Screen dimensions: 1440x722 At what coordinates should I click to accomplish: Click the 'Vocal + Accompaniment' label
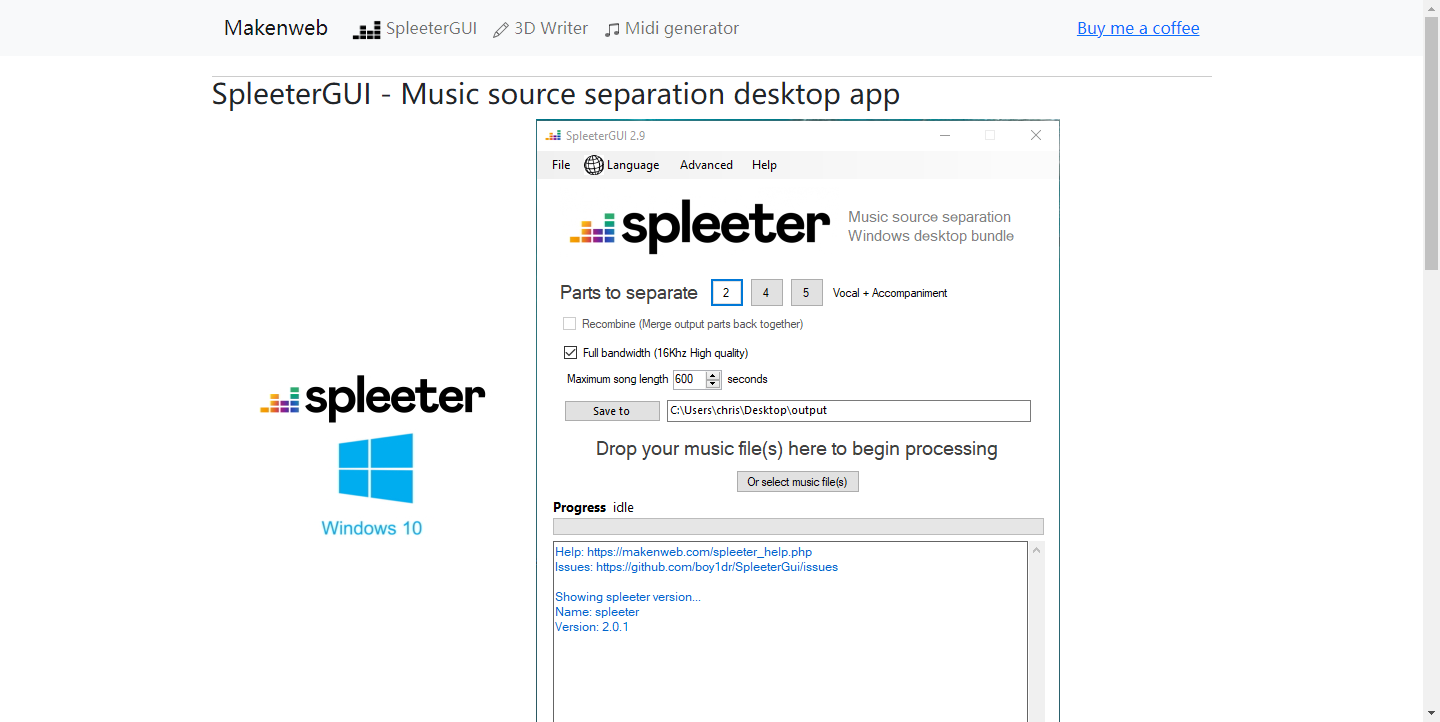(x=890, y=293)
